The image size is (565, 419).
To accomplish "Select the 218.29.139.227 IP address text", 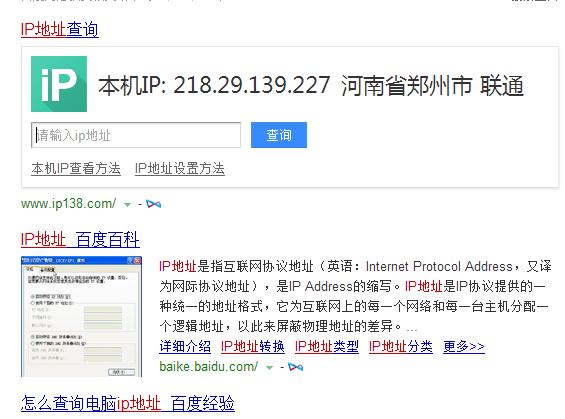I will 252,86.
